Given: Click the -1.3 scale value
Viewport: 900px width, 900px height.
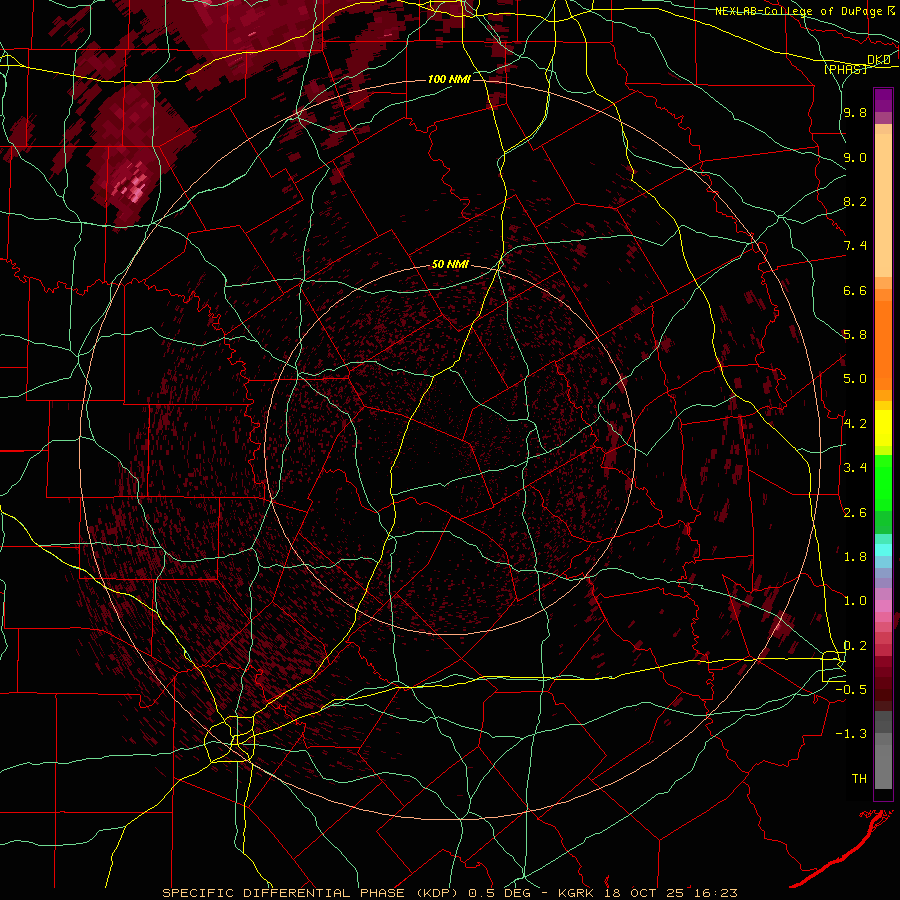Looking at the screenshot, I should coord(851,734).
